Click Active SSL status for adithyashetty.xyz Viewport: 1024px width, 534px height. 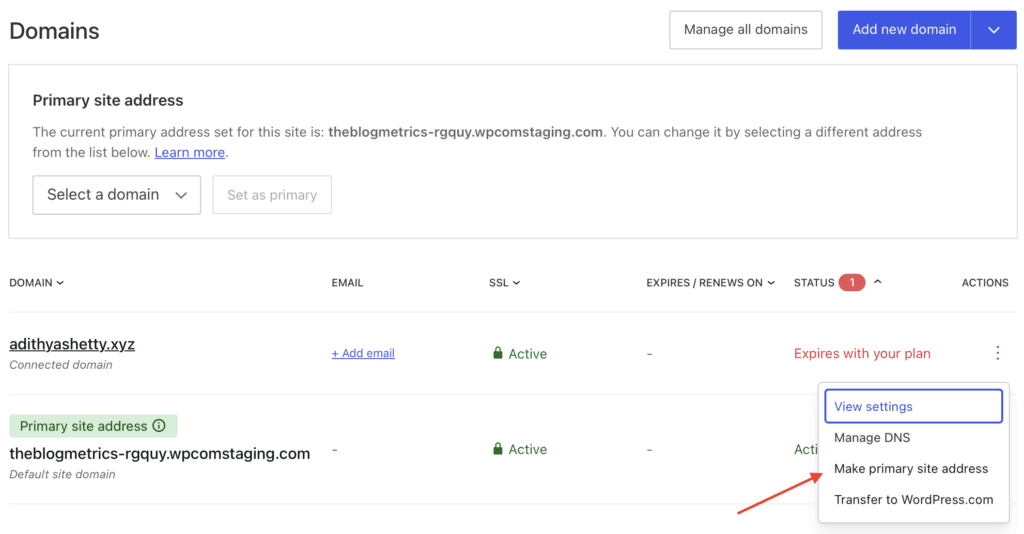pyautogui.click(x=528, y=354)
